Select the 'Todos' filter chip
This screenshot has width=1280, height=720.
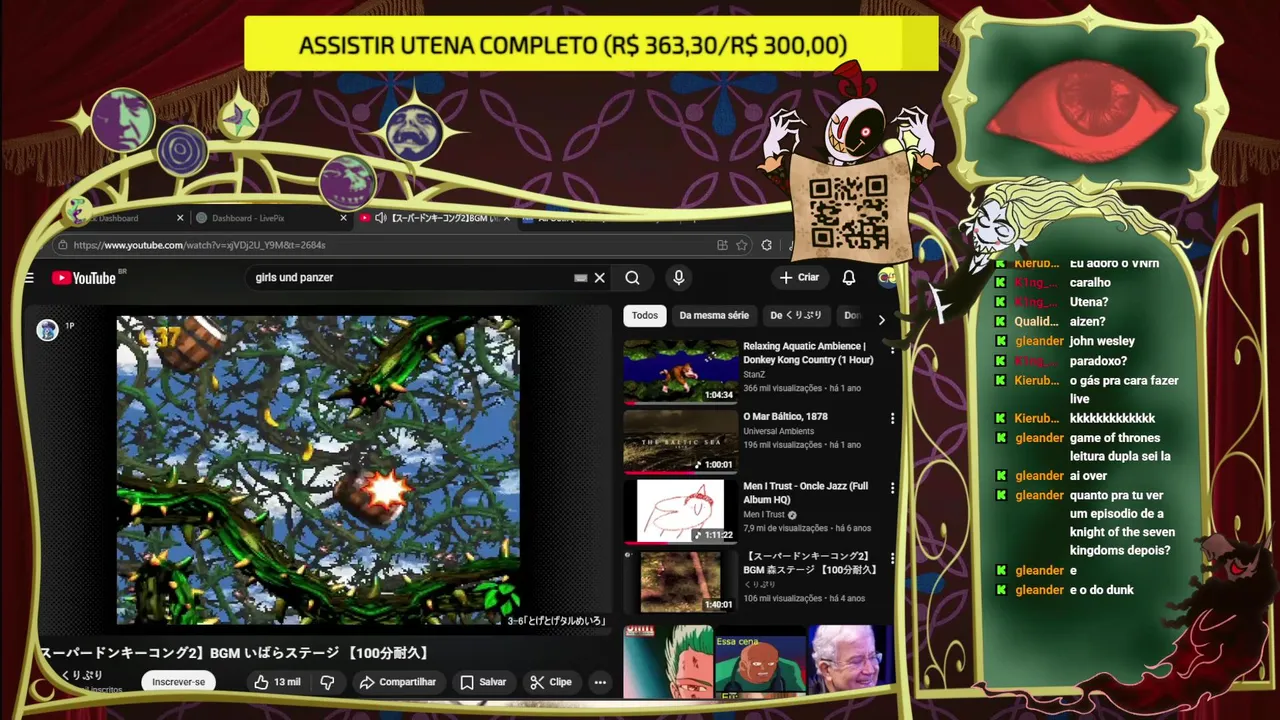point(645,316)
